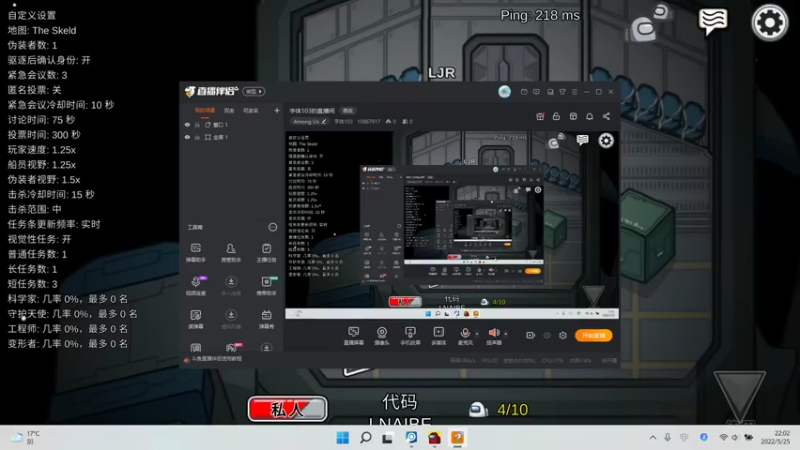The height and width of the screenshot is (450, 800).
Task: Click the orange 开始直播 start streaming button
Action: point(593,335)
